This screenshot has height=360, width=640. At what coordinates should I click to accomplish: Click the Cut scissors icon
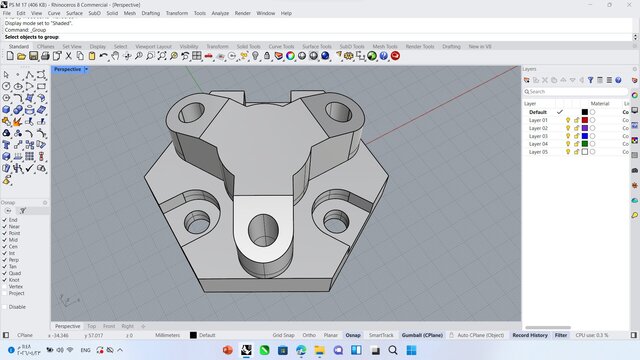pos(69,56)
